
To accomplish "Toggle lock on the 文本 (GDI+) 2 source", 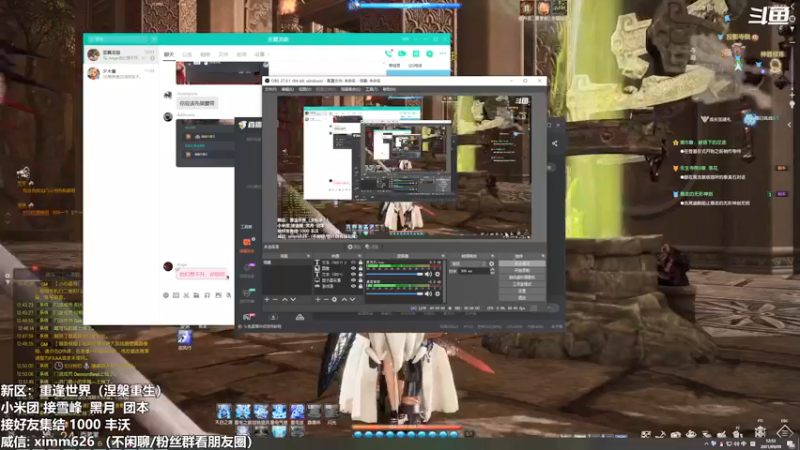I will coord(361,262).
